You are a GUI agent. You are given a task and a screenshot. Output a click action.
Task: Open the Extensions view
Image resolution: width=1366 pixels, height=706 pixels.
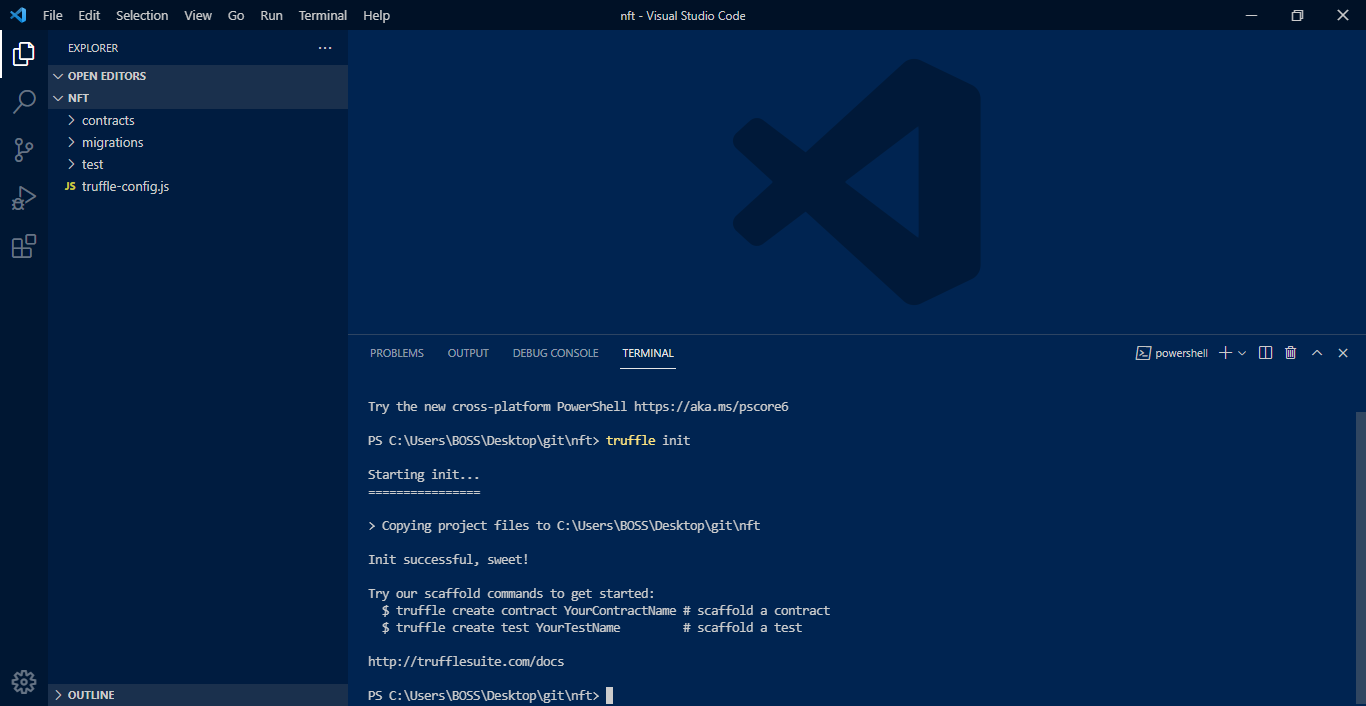[x=24, y=246]
